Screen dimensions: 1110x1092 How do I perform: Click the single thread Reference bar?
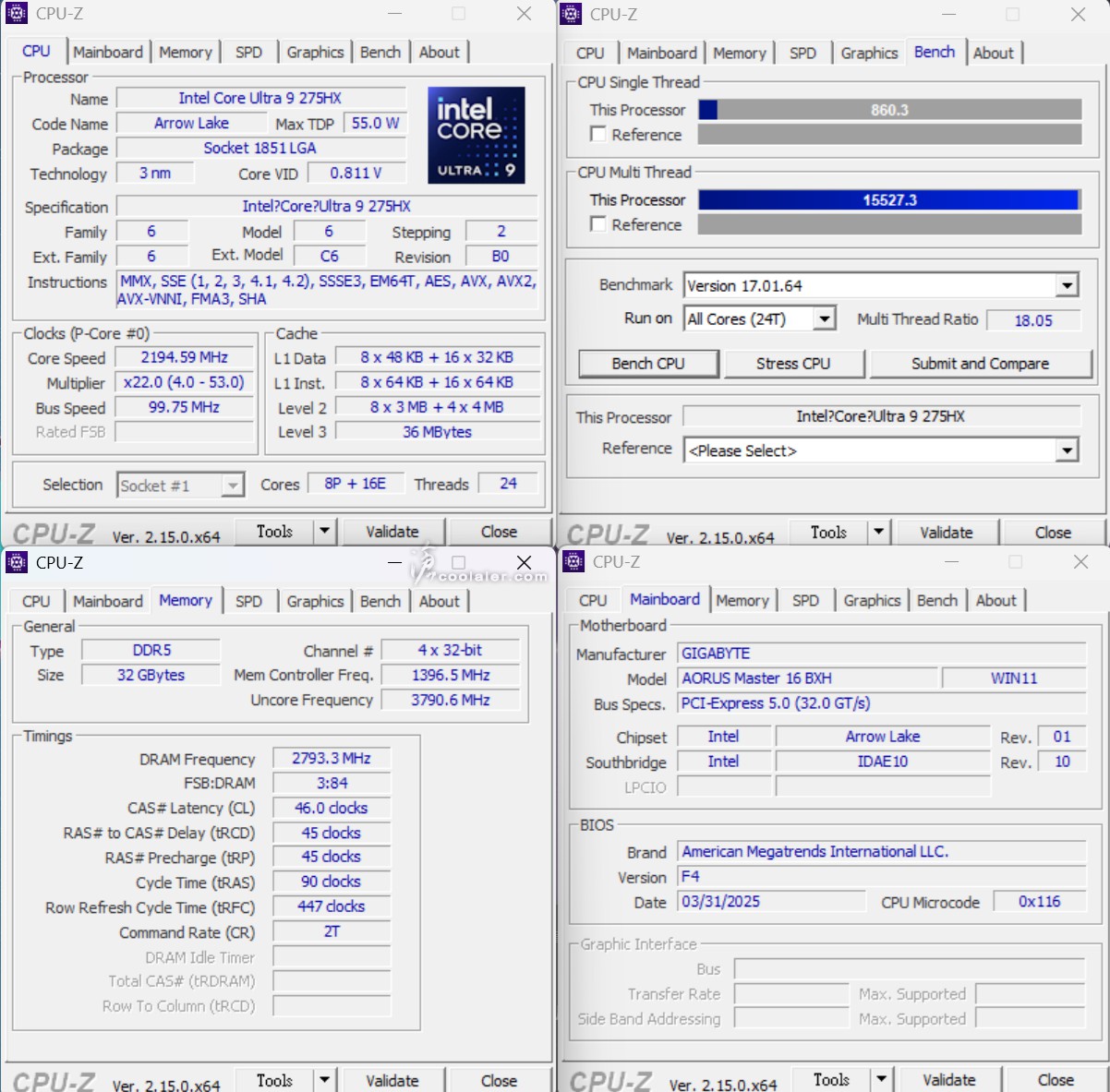pos(889,135)
